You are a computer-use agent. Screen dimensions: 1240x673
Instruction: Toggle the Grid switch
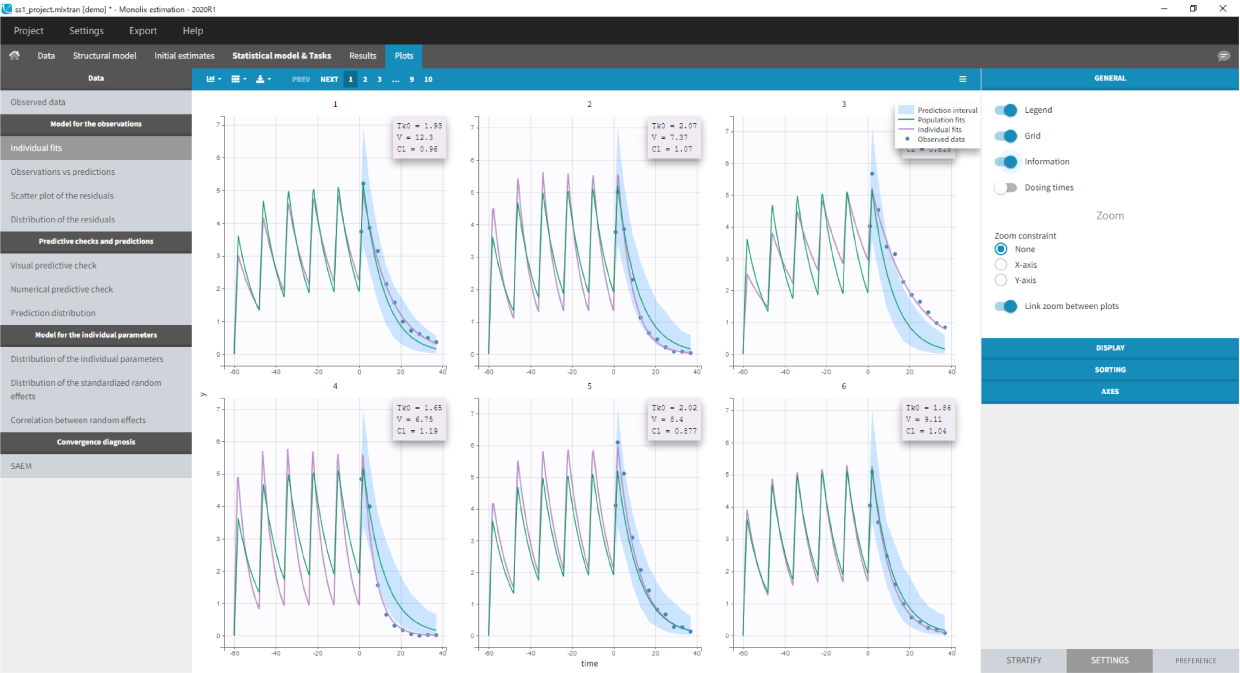(1006, 136)
